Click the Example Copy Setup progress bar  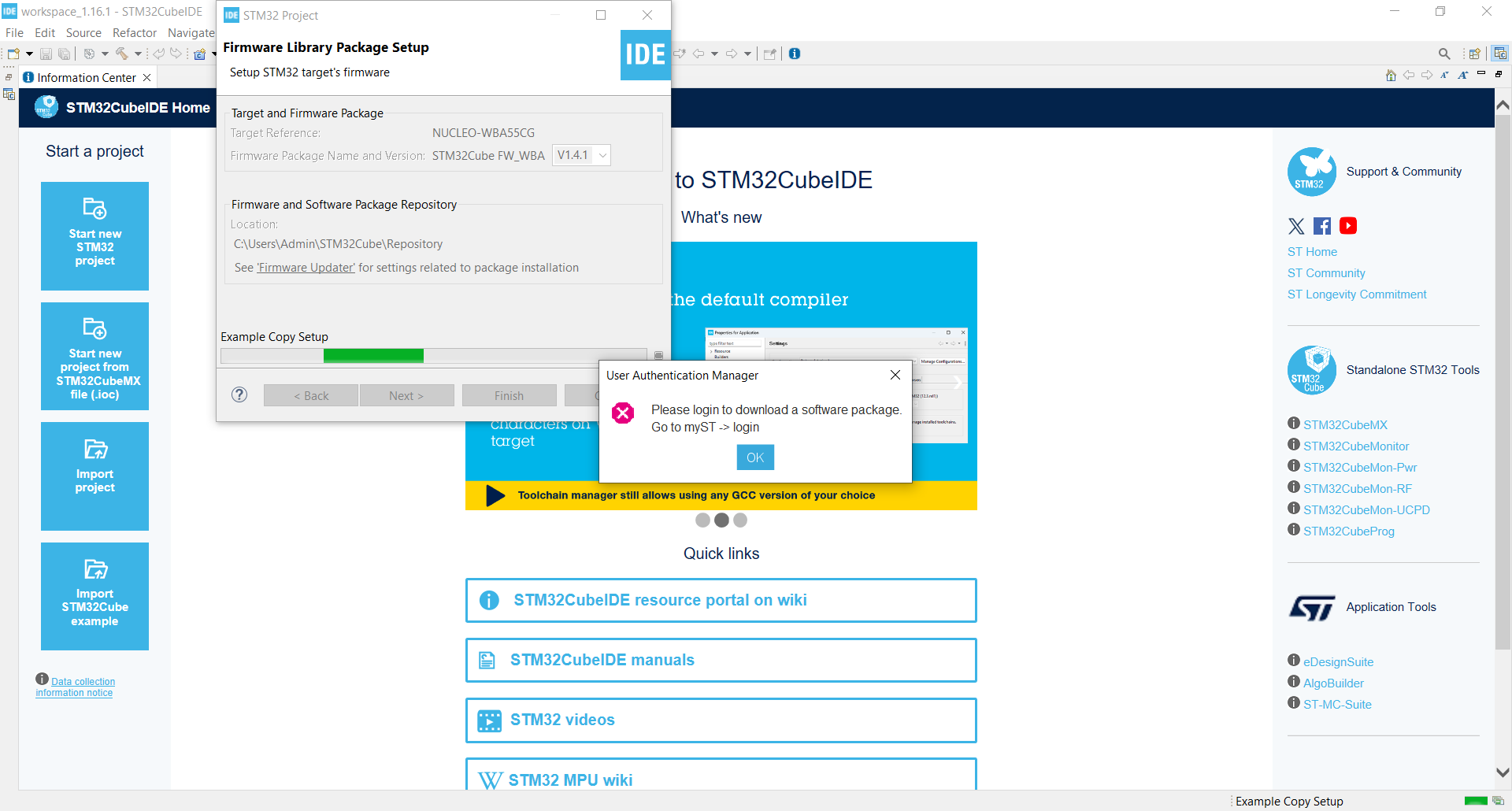tap(433, 356)
